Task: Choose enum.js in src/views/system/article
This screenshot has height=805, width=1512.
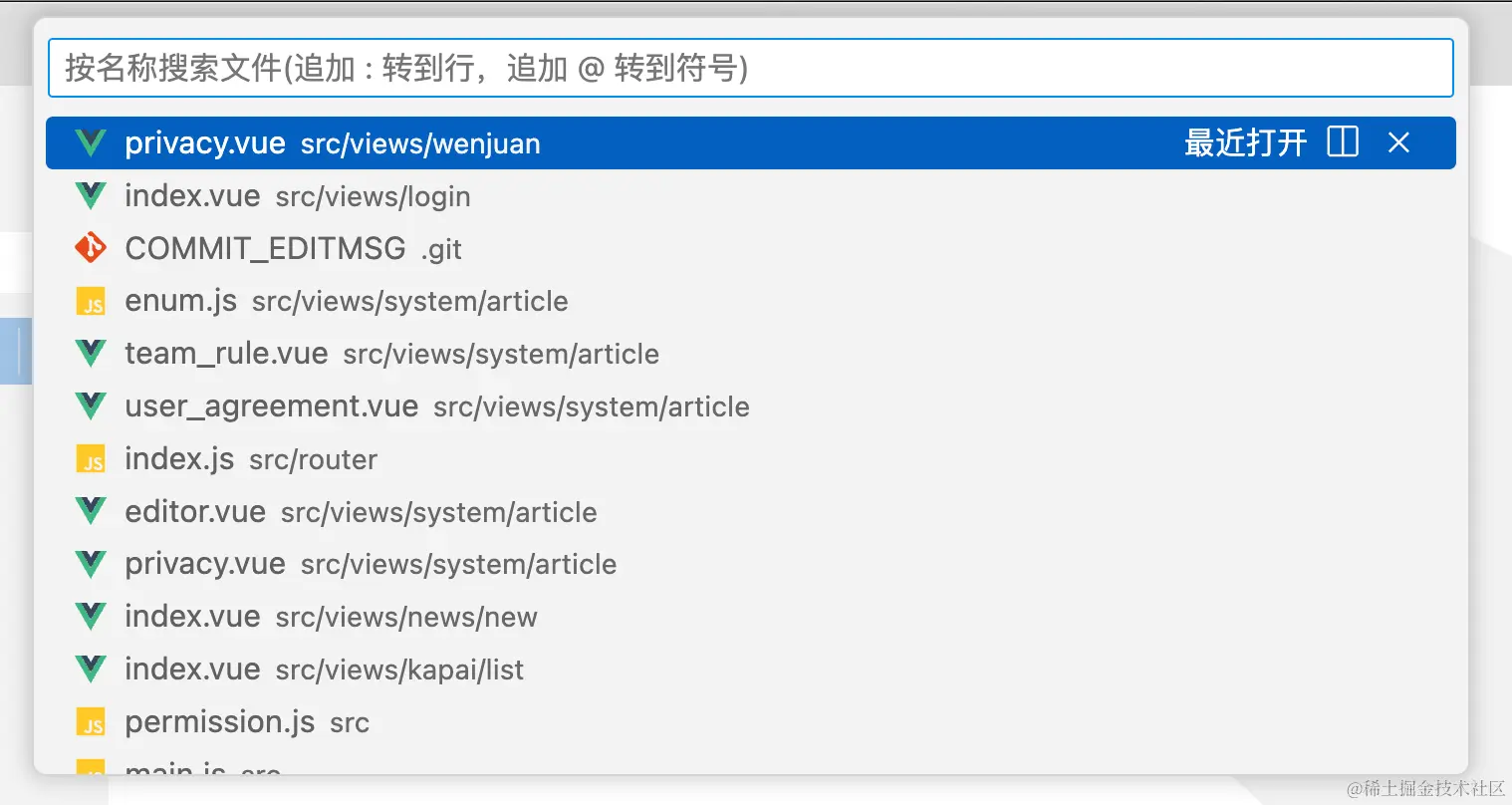Action: pyautogui.click(x=750, y=301)
